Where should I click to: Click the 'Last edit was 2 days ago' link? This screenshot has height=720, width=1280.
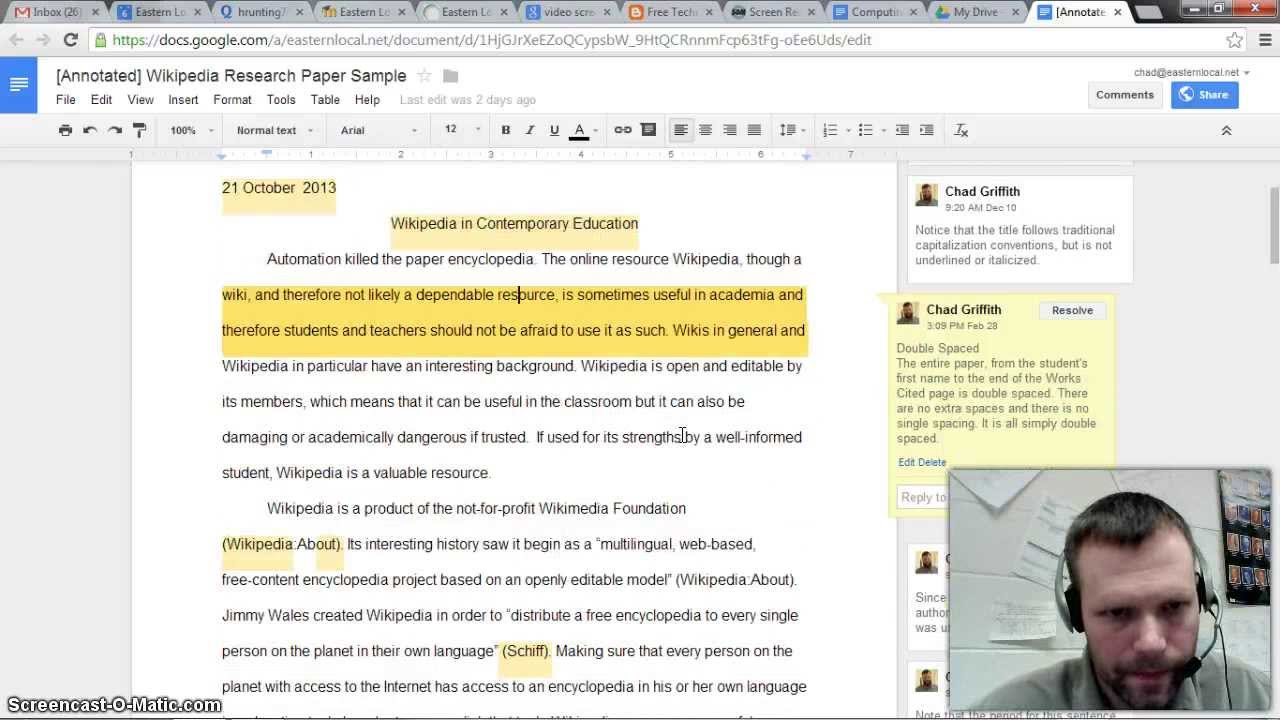pyautogui.click(x=467, y=100)
